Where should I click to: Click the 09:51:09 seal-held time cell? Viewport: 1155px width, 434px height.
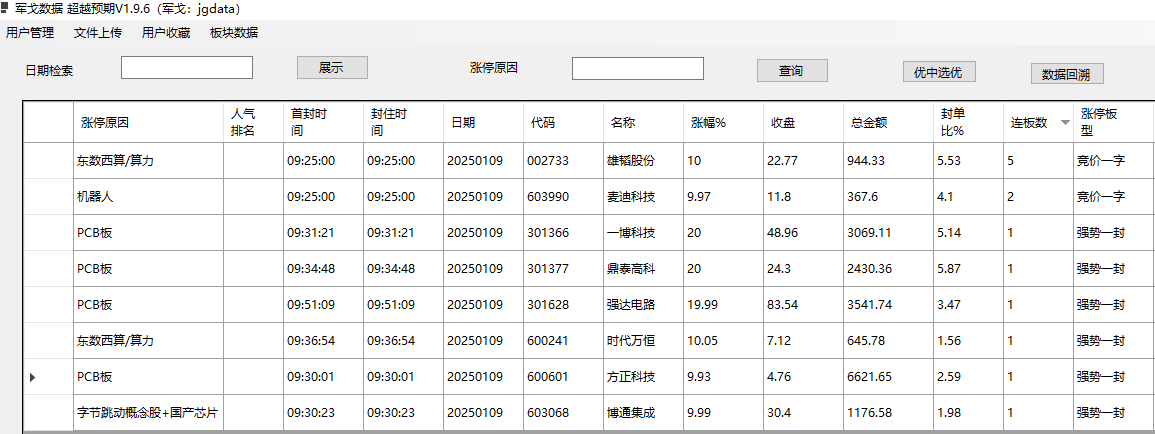click(x=404, y=305)
